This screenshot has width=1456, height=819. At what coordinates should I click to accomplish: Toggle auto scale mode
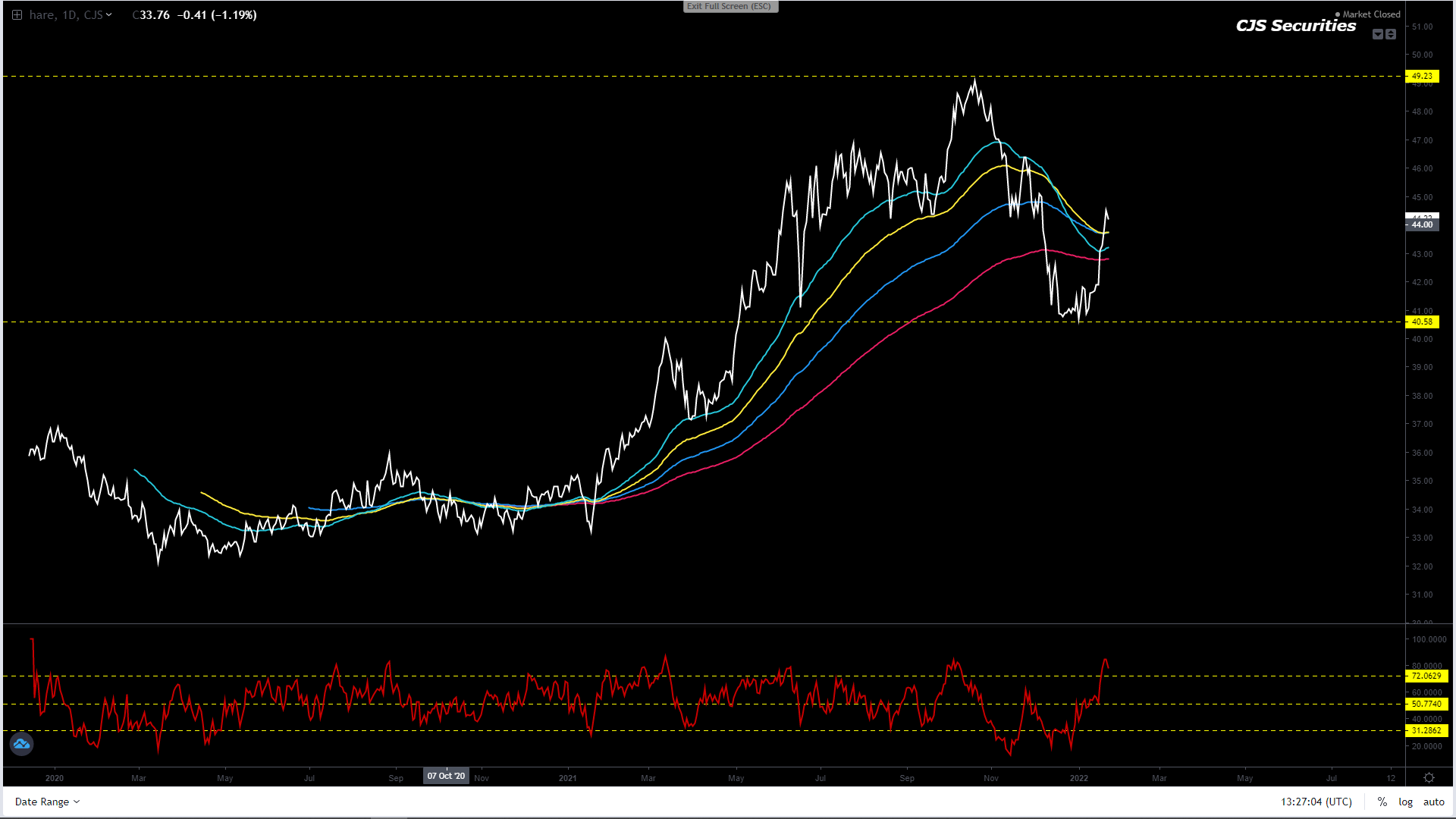pyautogui.click(x=1433, y=802)
